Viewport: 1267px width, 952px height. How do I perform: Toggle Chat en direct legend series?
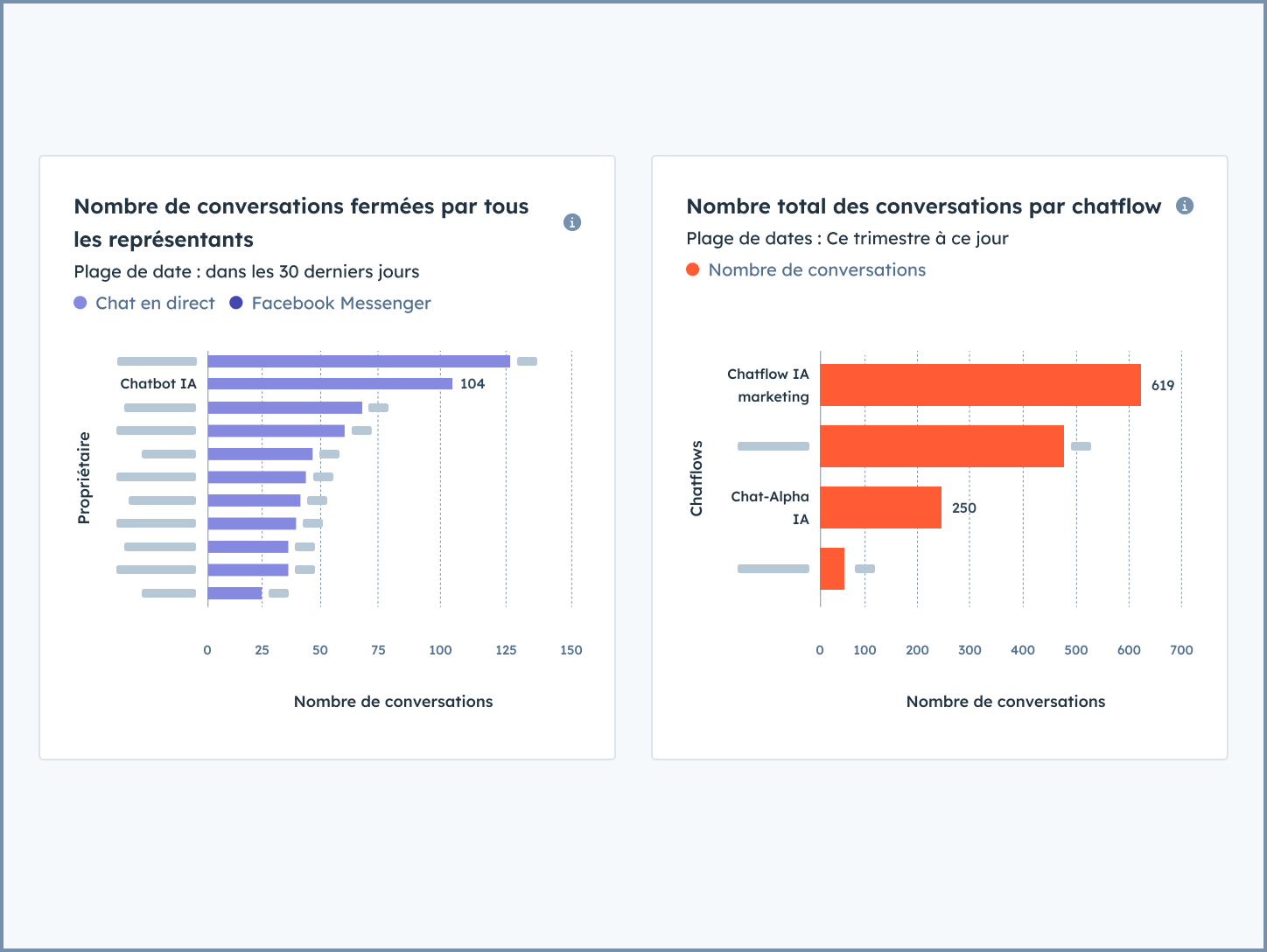[x=155, y=303]
